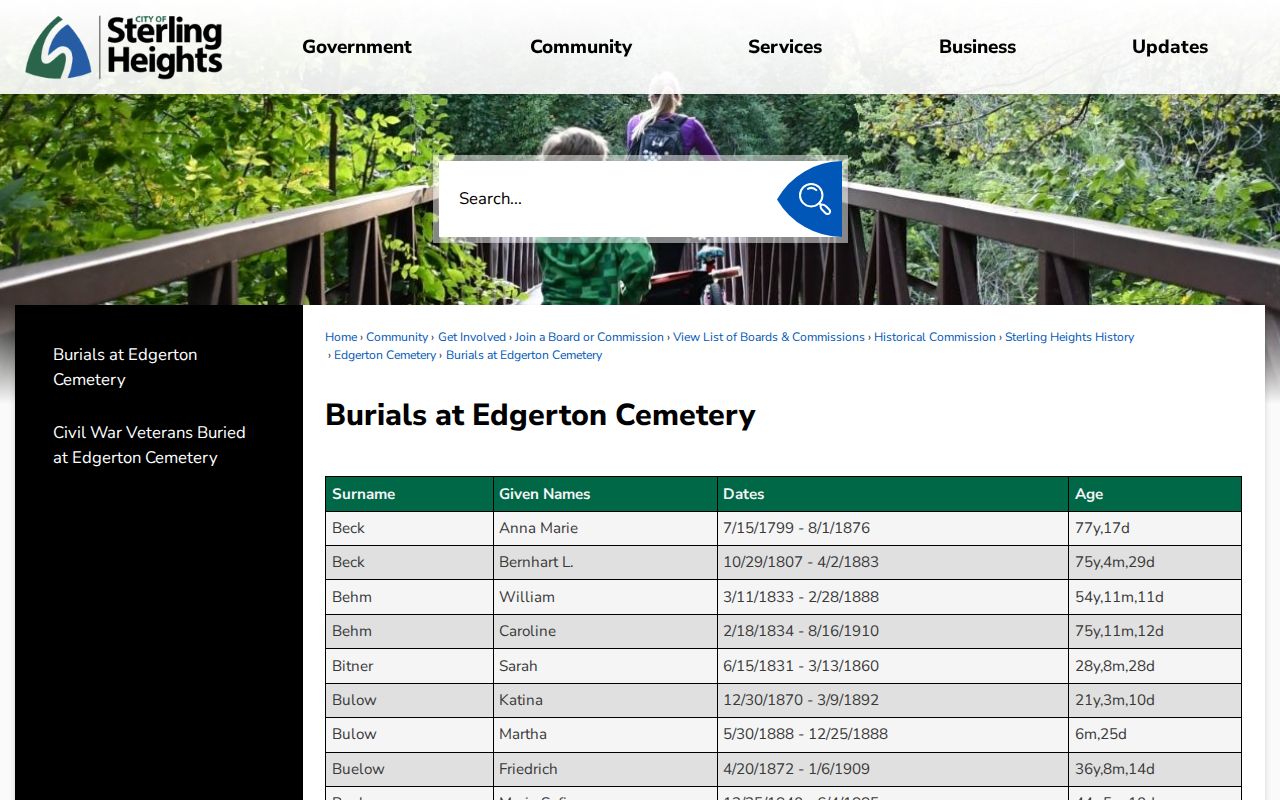
Task: Click age 6m,25d cell
Action: (1155, 734)
